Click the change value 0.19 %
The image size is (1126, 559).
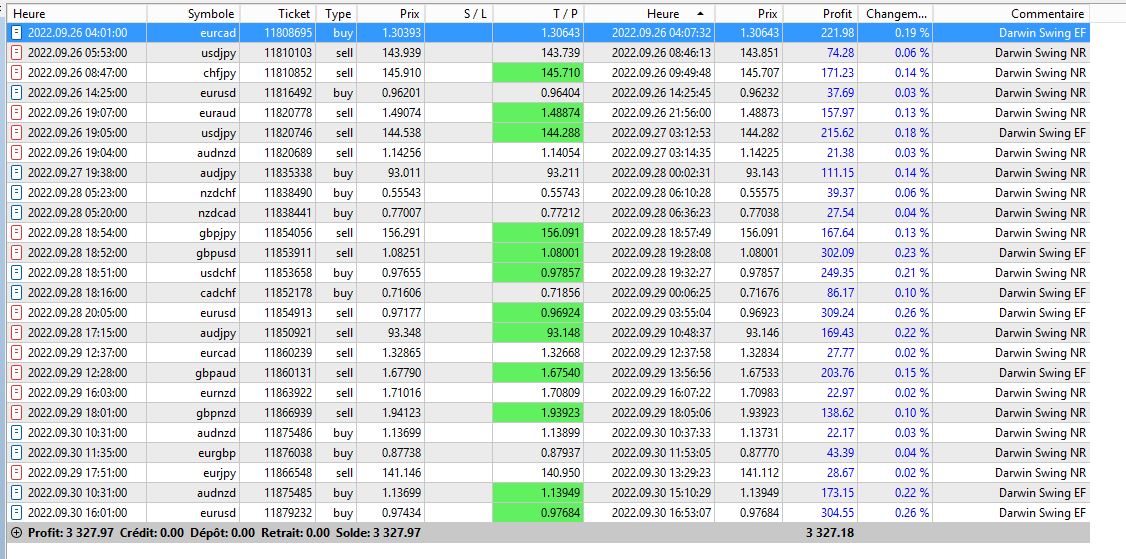point(912,32)
